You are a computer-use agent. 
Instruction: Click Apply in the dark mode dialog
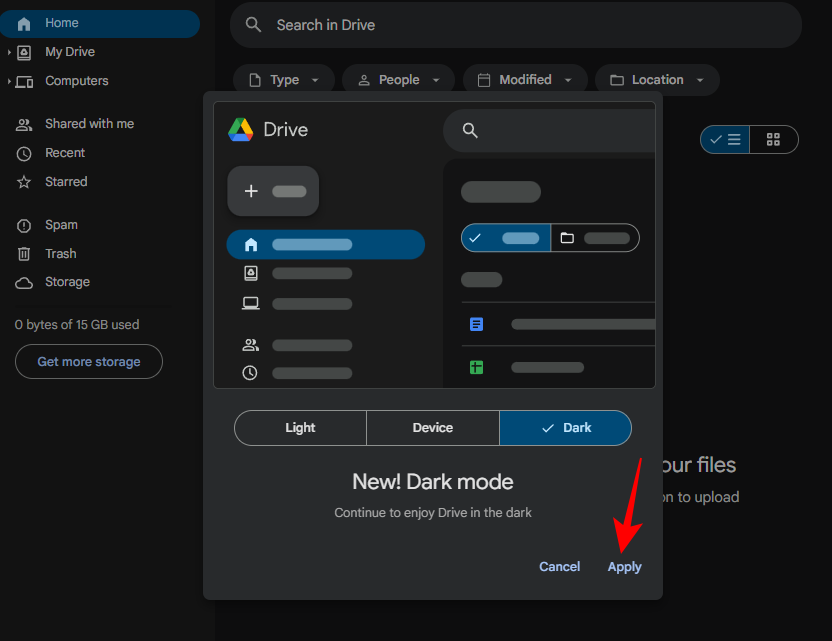(x=625, y=567)
